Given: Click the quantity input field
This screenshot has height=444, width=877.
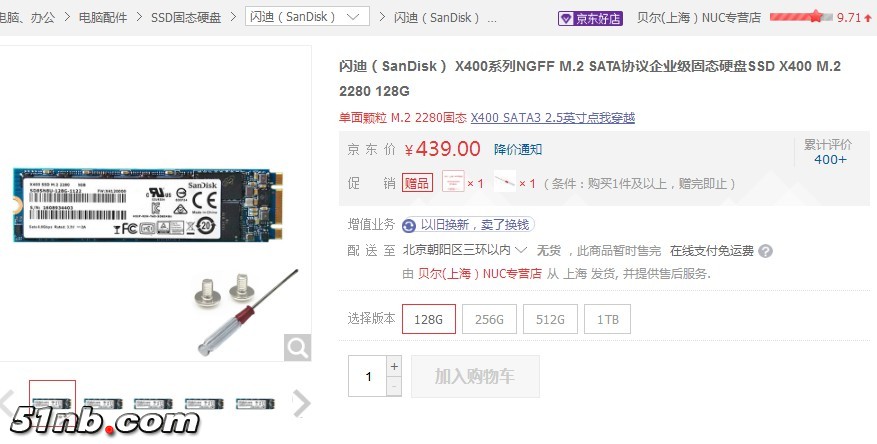Looking at the screenshot, I should [x=367, y=376].
